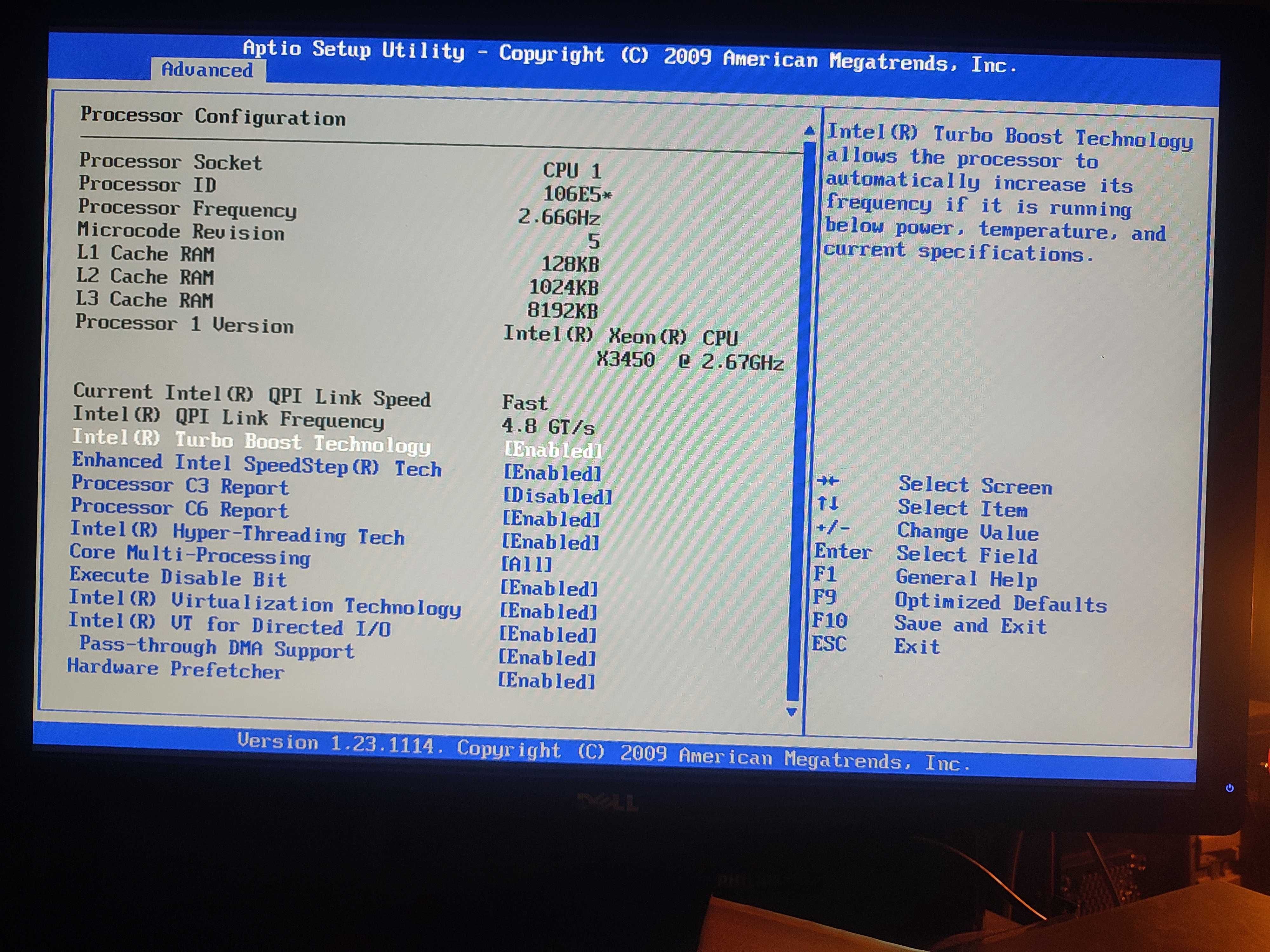Click the monitor power button LED
Image resolution: width=1270 pixels, height=952 pixels.
coord(1229,788)
